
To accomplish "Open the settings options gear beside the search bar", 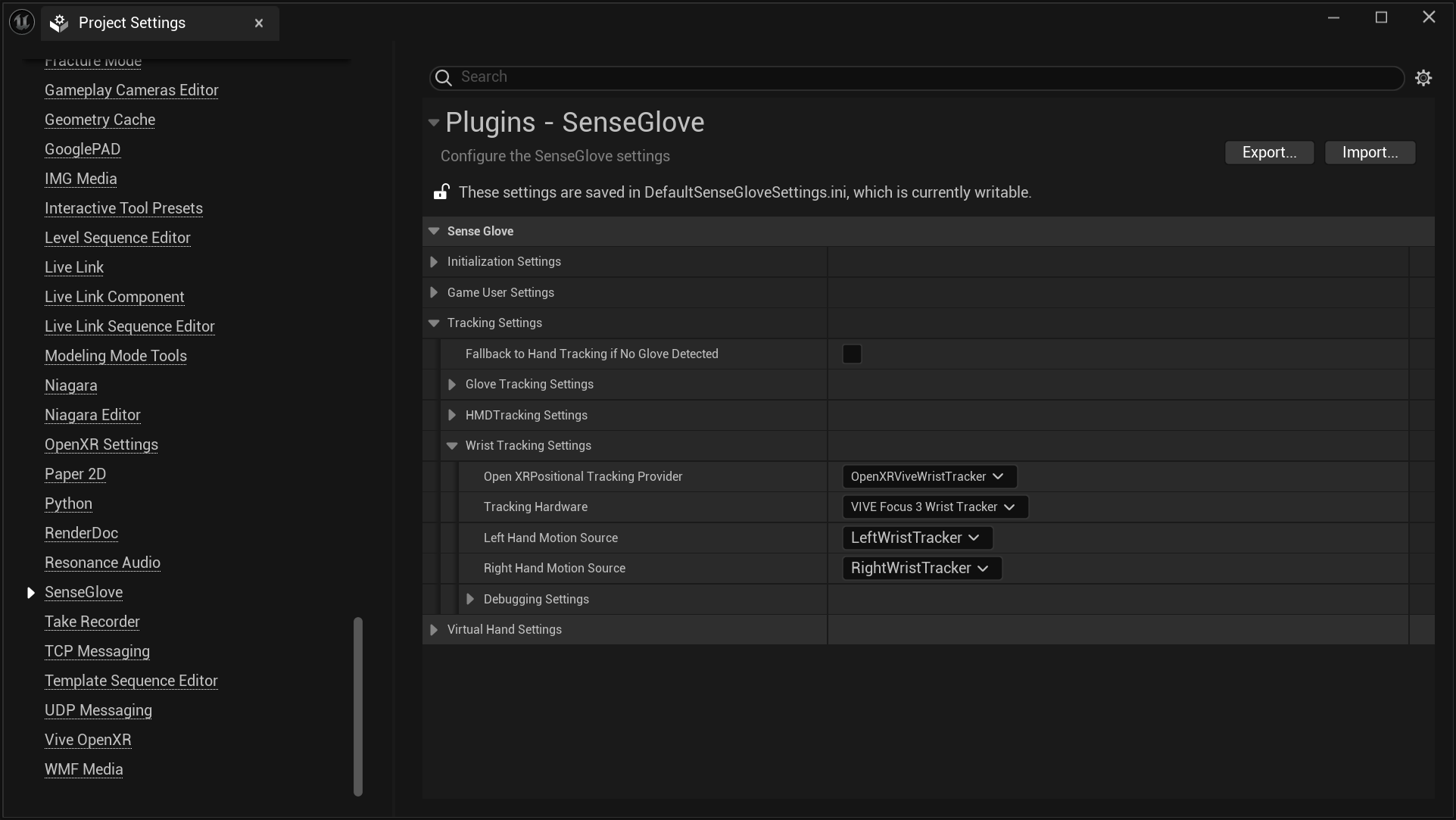I will (1424, 77).
